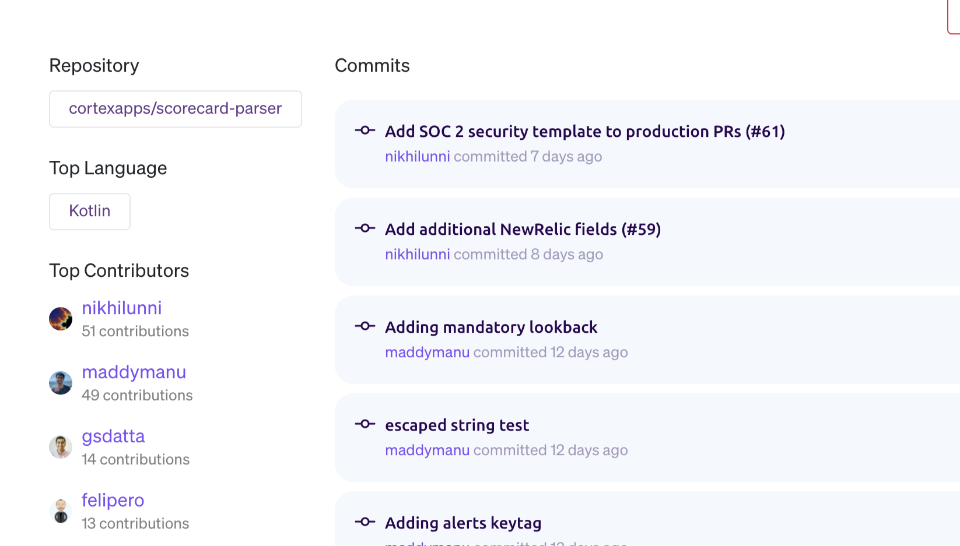Viewport: 960px width, 546px height.
Task: Open commit titled Add SOC 2 security template
Action: [585, 132]
